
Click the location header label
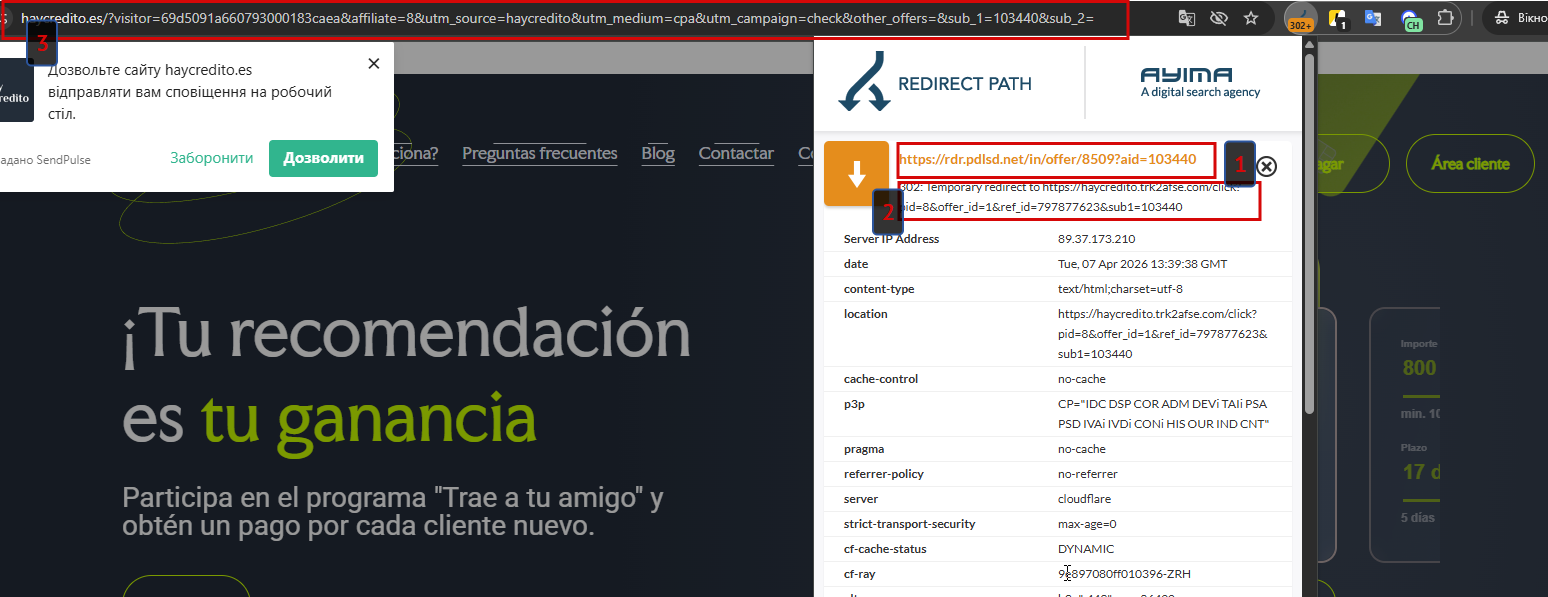pyautogui.click(x=865, y=314)
